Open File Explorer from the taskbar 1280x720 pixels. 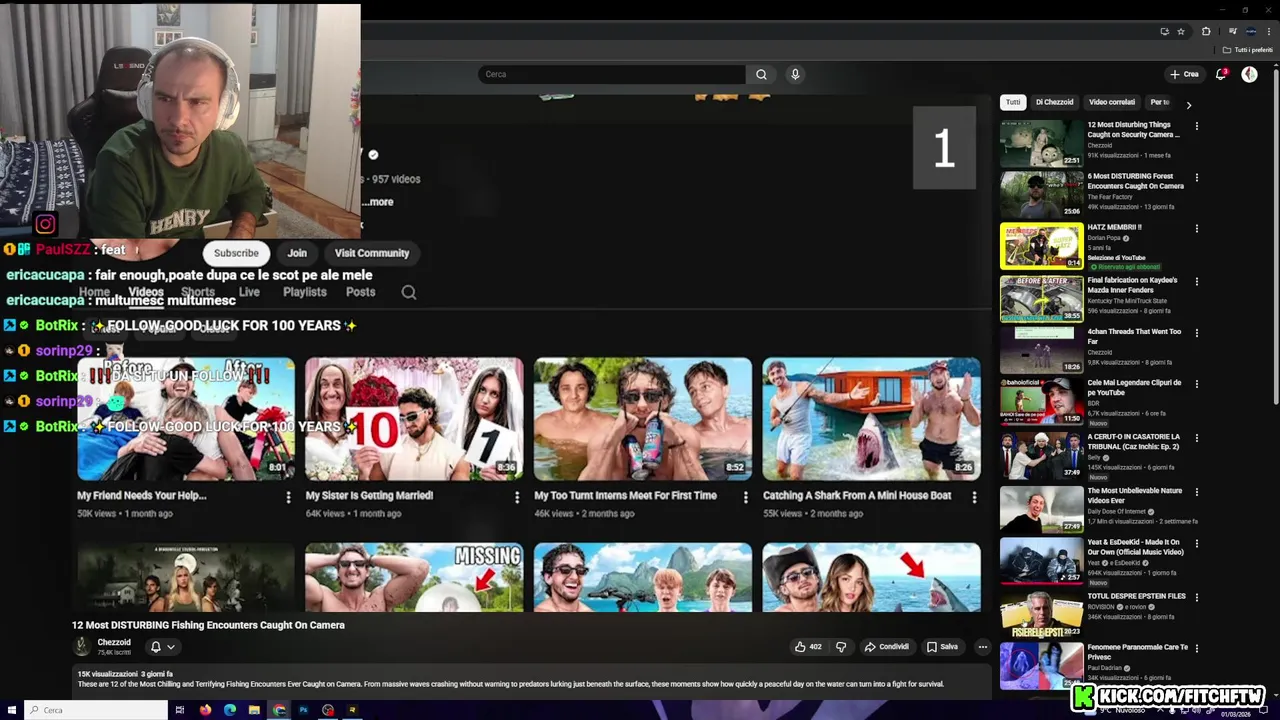coord(254,710)
